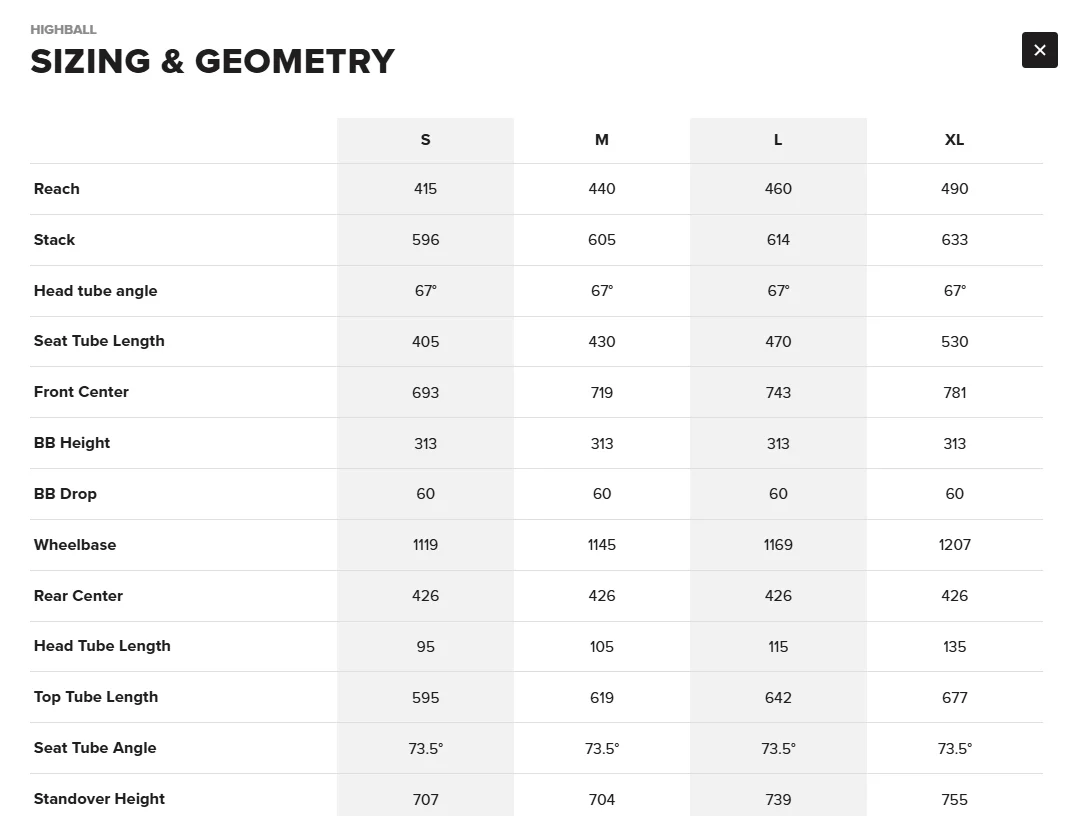The height and width of the screenshot is (816, 1069).
Task: Click the Seat Tube Length label
Action: pos(99,341)
